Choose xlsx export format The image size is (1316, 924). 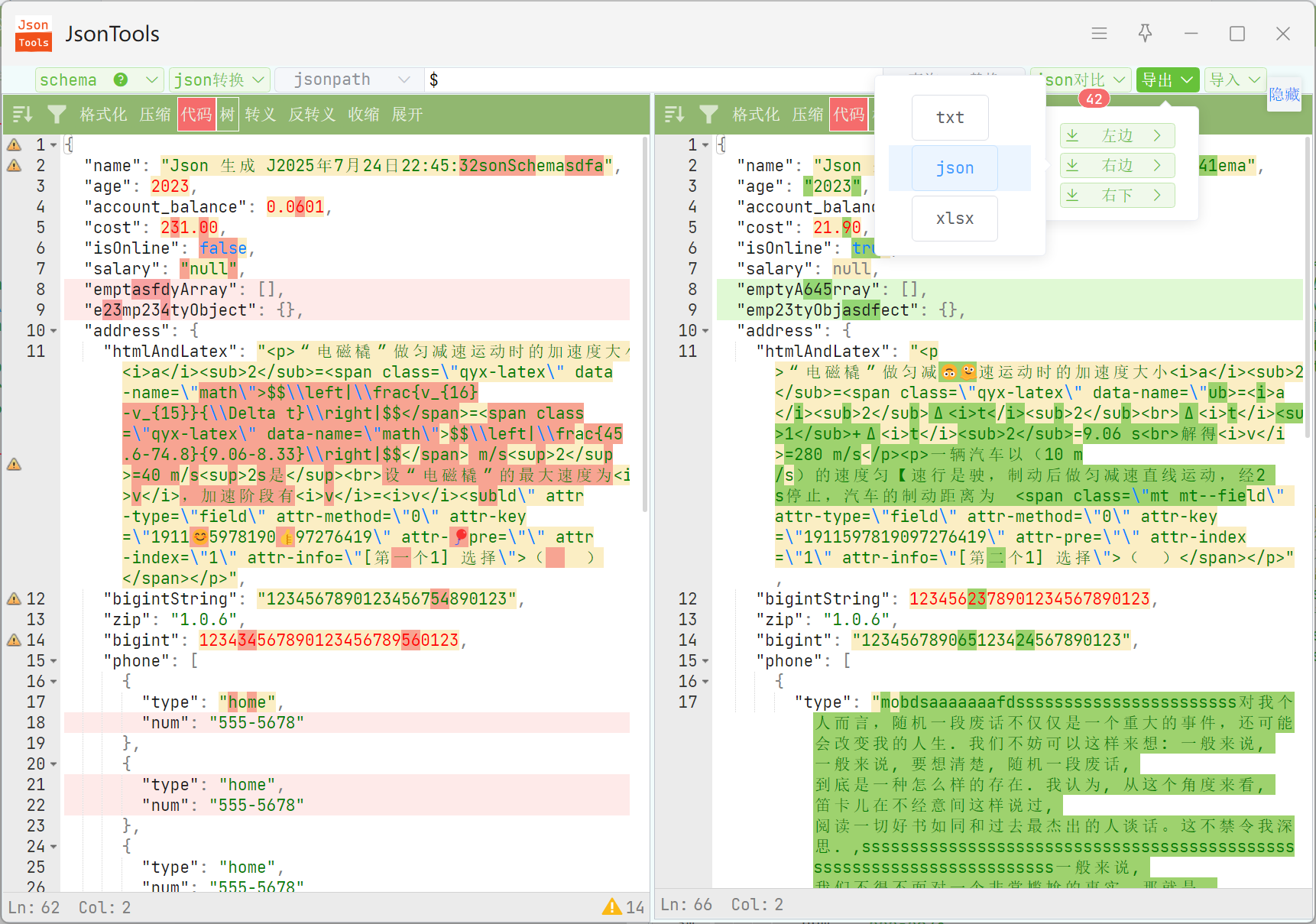[955, 219]
